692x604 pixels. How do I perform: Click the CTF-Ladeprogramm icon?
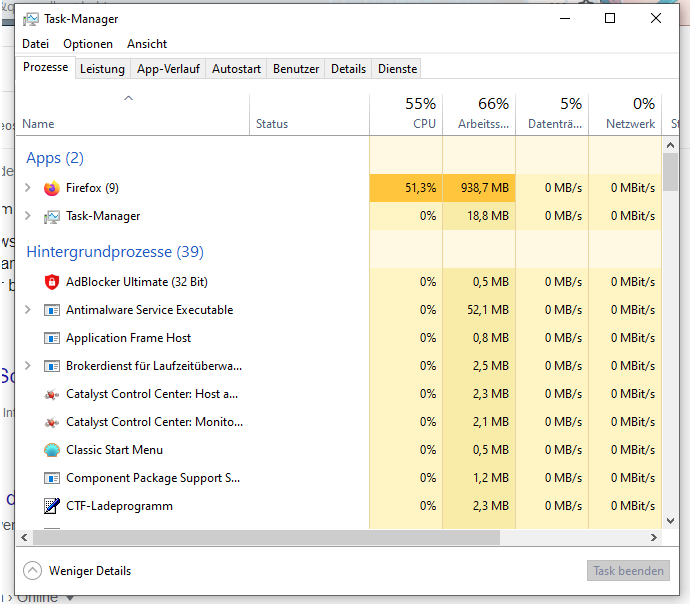click(52, 506)
